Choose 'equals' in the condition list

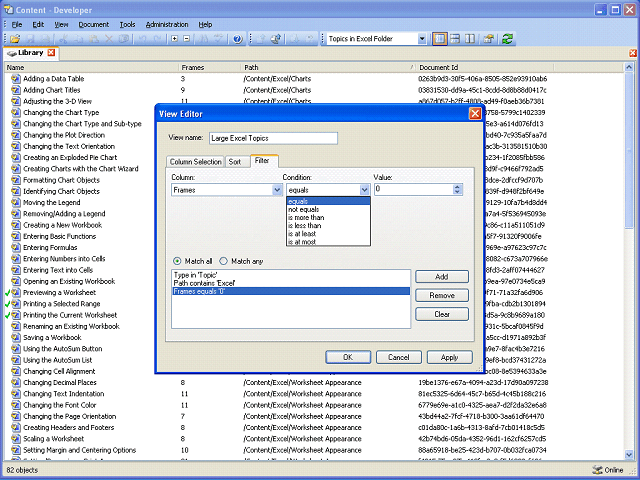pyautogui.click(x=328, y=201)
